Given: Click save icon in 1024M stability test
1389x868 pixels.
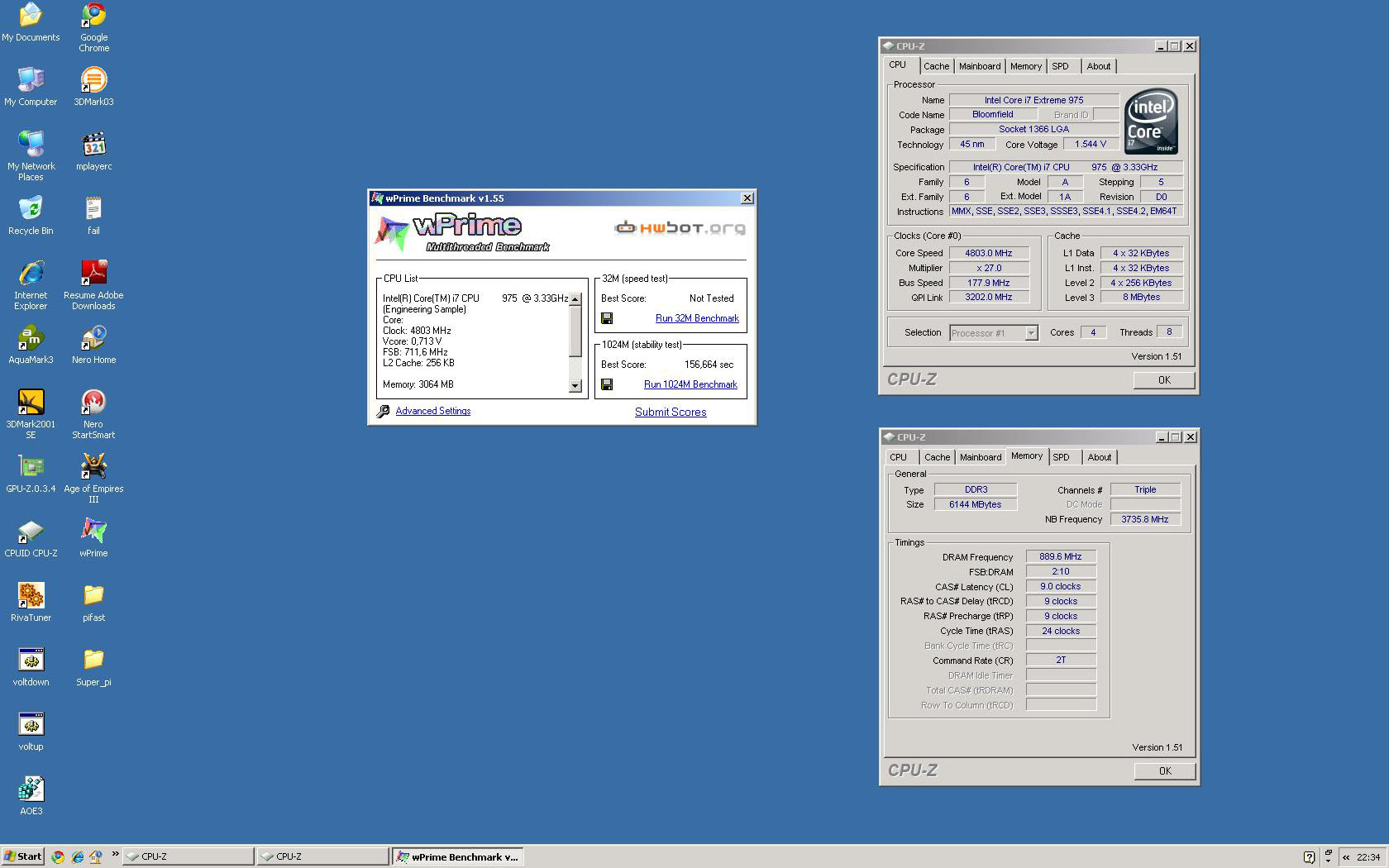Looking at the screenshot, I should (x=607, y=384).
